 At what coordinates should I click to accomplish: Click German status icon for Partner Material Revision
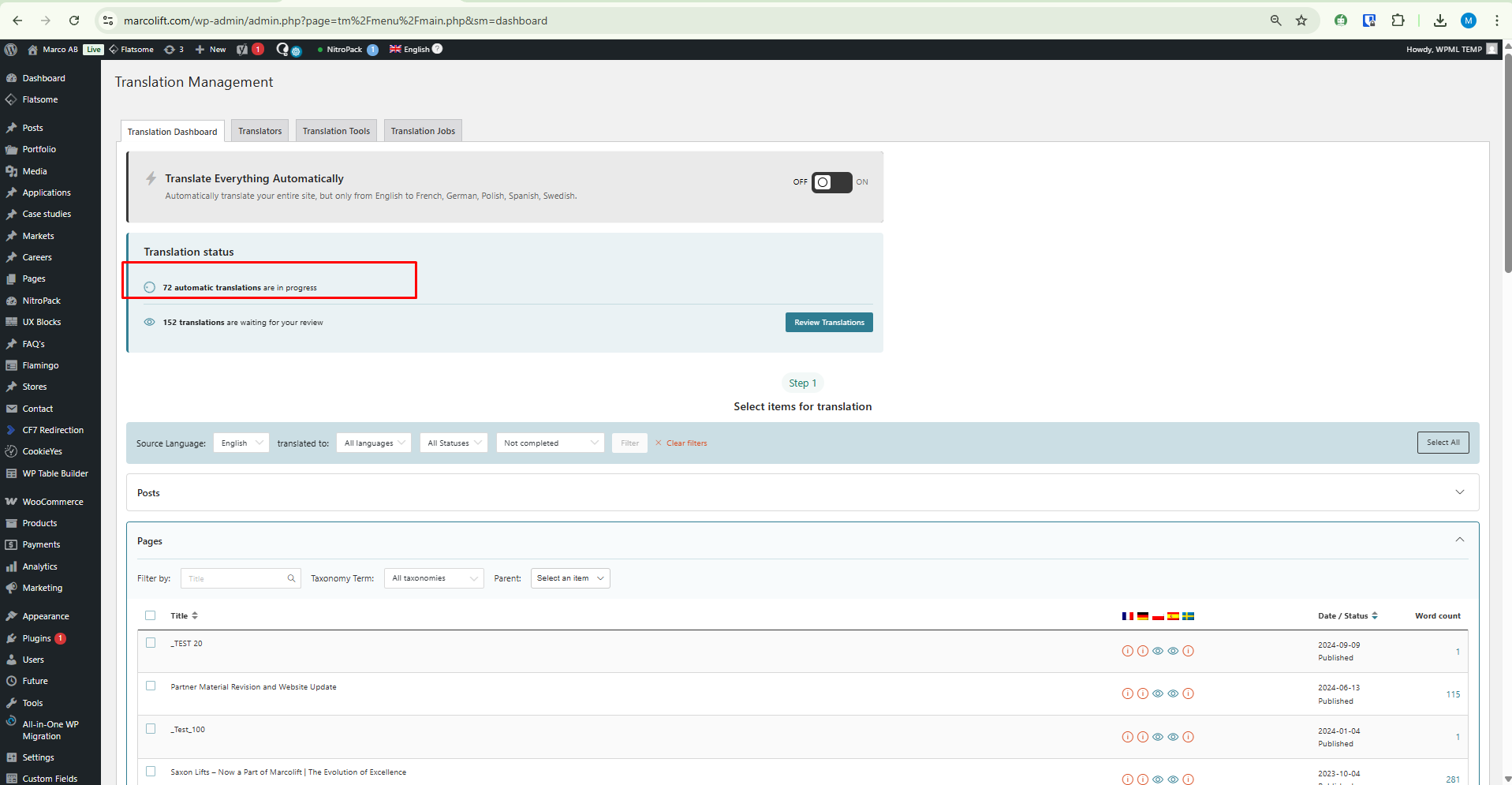coord(1143,694)
